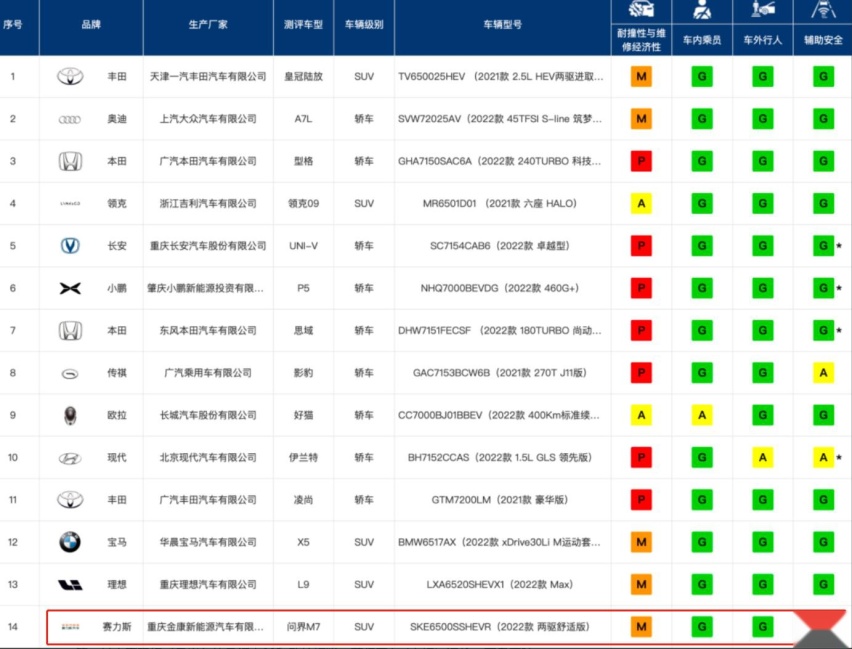This screenshot has width=852, height=649.
Task: Select the 华晨宝马汽车有限公司 cell
Action: 208,542
